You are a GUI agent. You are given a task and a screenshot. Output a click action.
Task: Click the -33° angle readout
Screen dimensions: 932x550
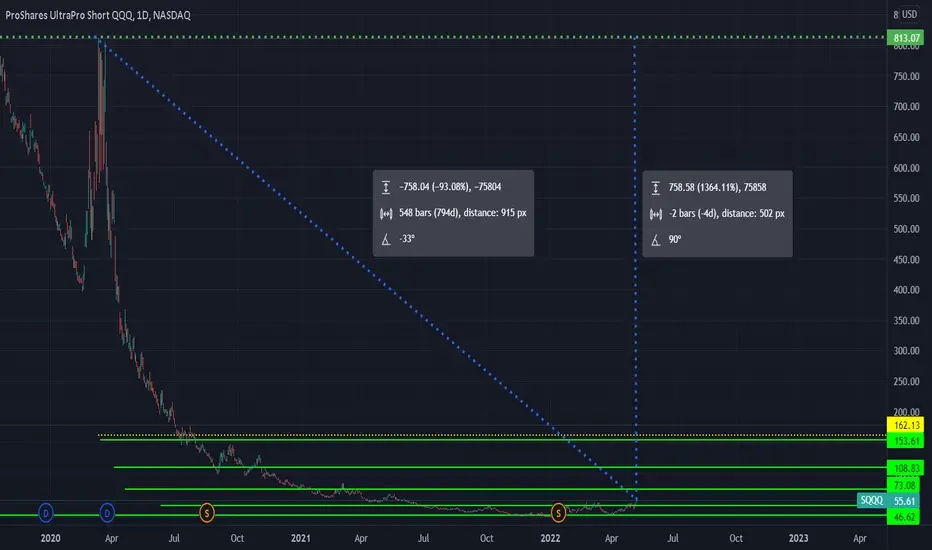407,238
